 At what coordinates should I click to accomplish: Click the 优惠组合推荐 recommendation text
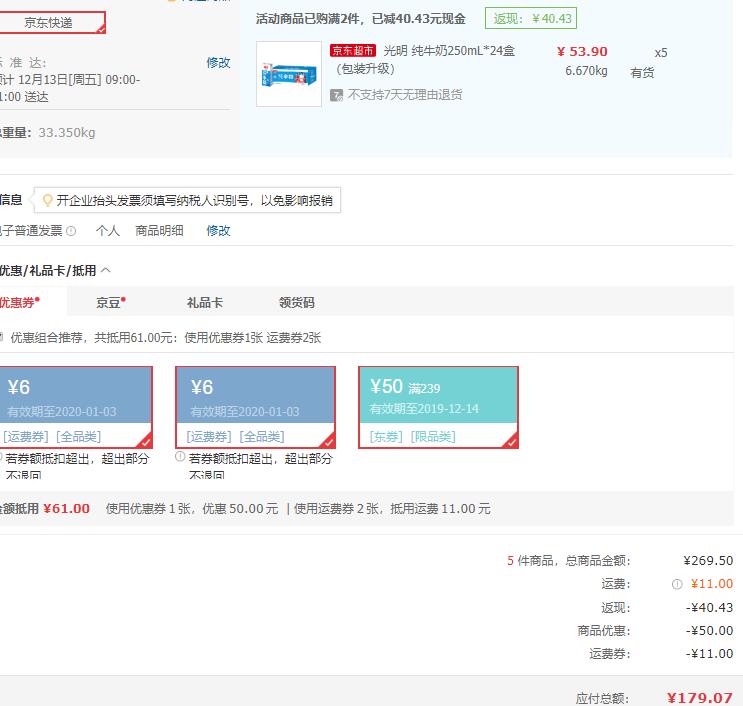pyautogui.click(x=166, y=338)
